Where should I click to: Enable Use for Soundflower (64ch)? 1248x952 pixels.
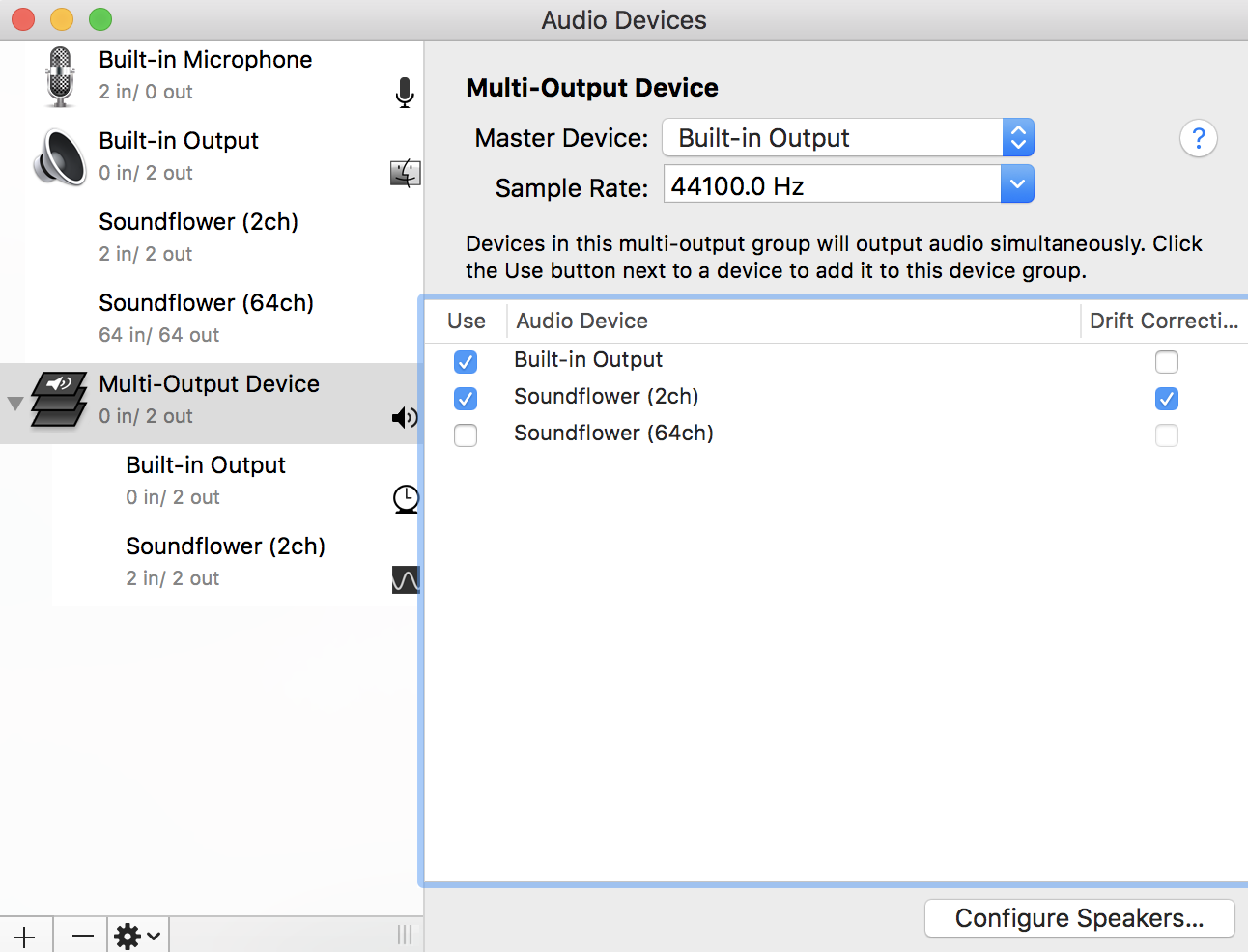tap(466, 435)
